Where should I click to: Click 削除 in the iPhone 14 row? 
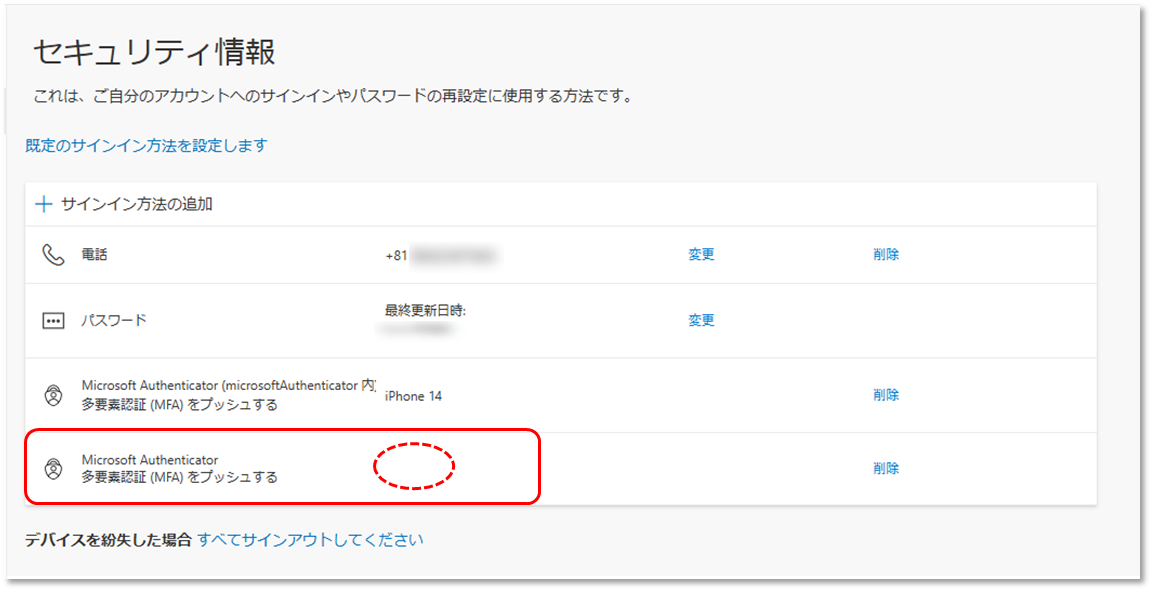(886, 395)
